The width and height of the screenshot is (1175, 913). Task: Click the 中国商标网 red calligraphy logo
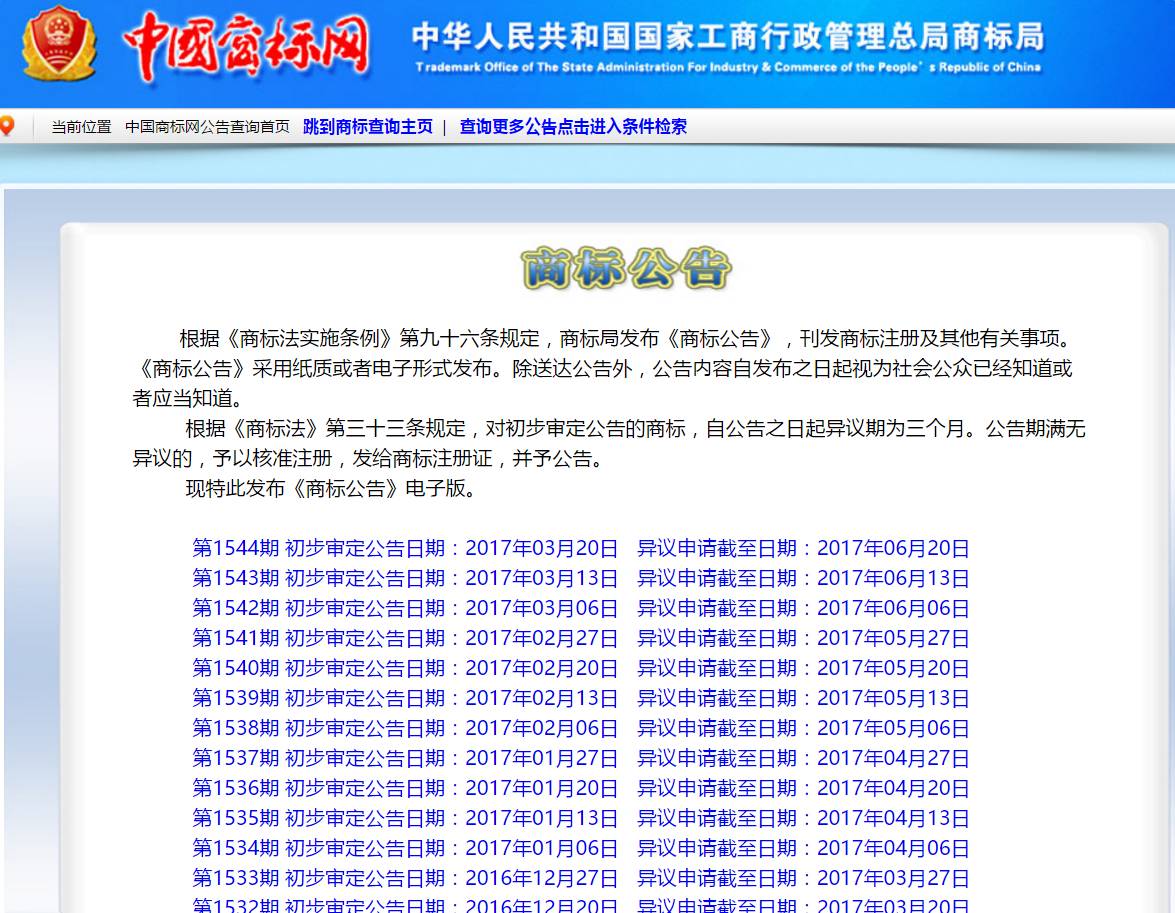(x=246, y=46)
